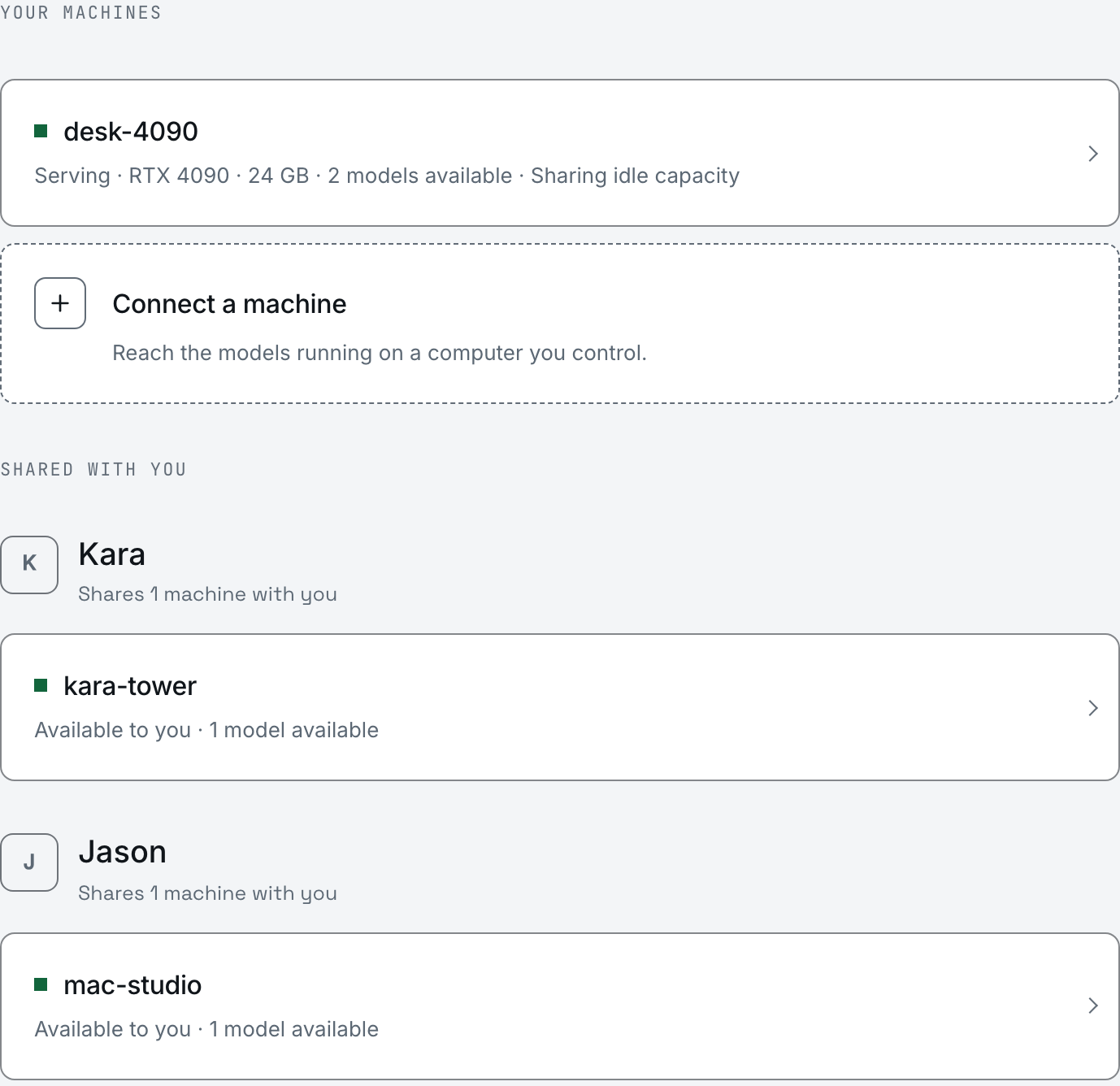1120x1086 pixels.
Task: Select the Connect a machine title
Action: pyautogui.click(x=229, y=304)
